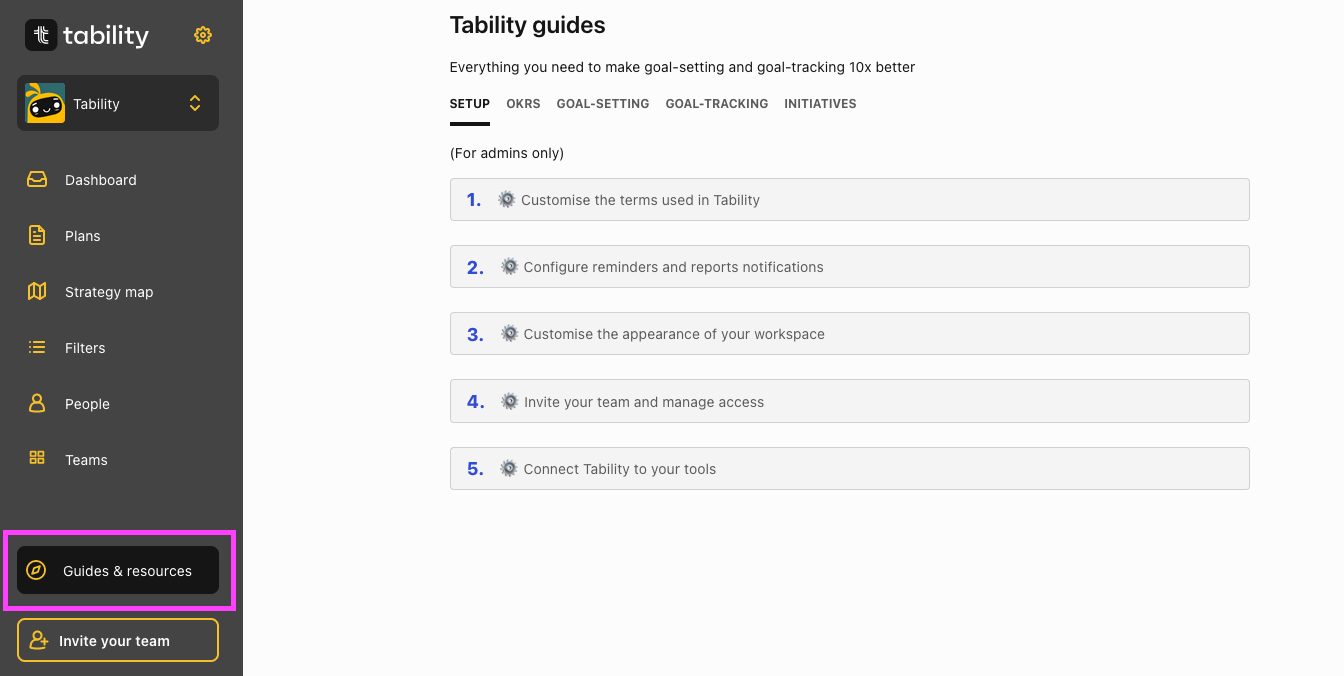1344x676 pixels.
Task: Expand the Tability workspace switcher chevrons
Action: (195, 103)
